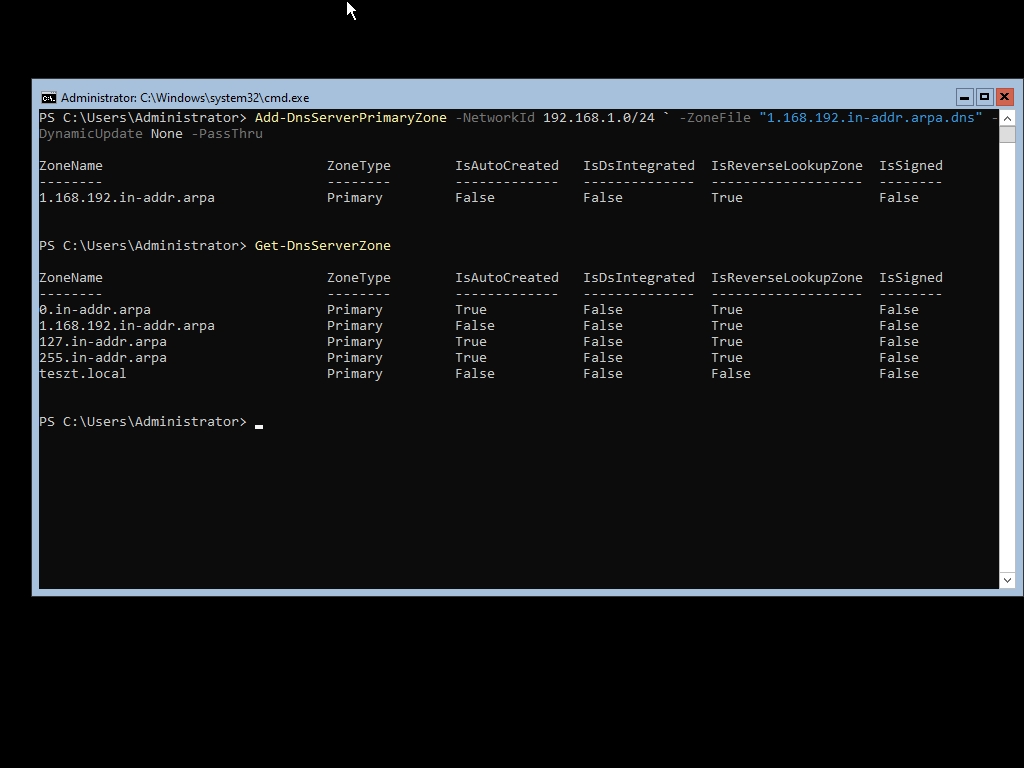Image resolution: width=1024 pixels, height=768 pixels.
Task: Click the vertical scrollbar thumb
Action: click(1007, 134)
